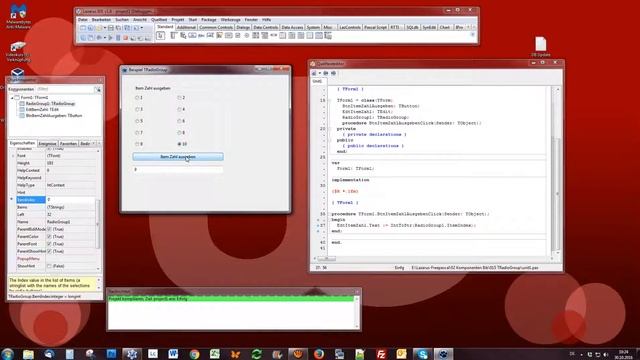Select the TActionList palette component
640x360 pixels.
[x=328, y=36]
